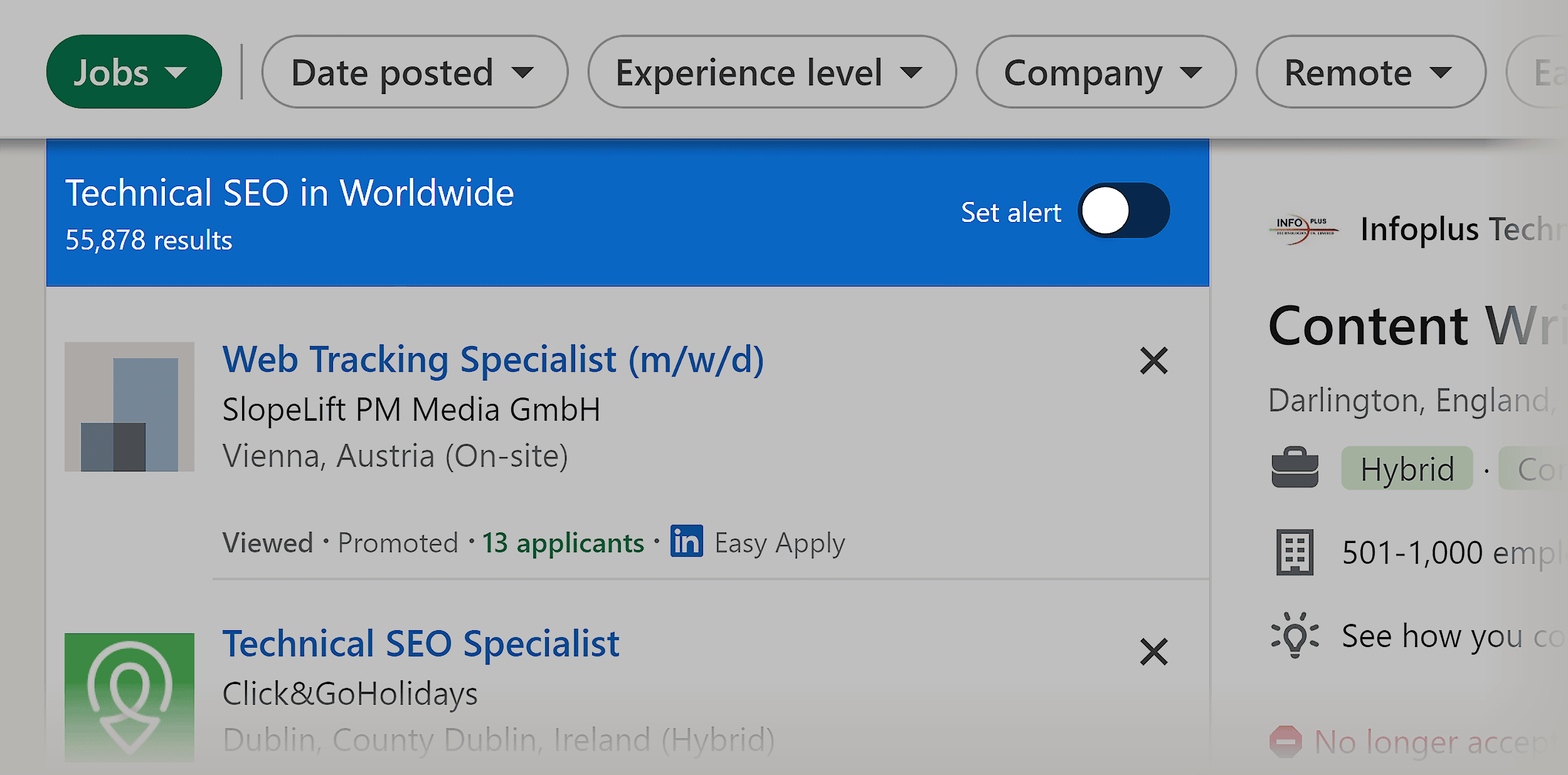
Task: Click the green Hybrid workplace tag
Action: (1406, 467)
